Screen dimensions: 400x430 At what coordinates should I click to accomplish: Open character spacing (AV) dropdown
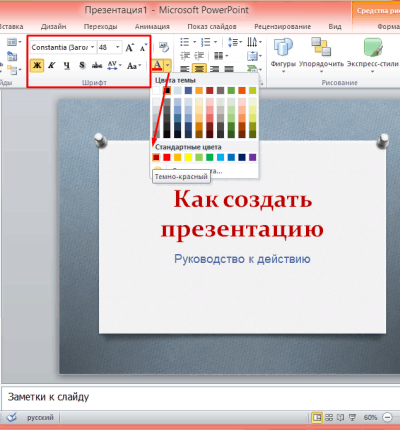point(114,65)
